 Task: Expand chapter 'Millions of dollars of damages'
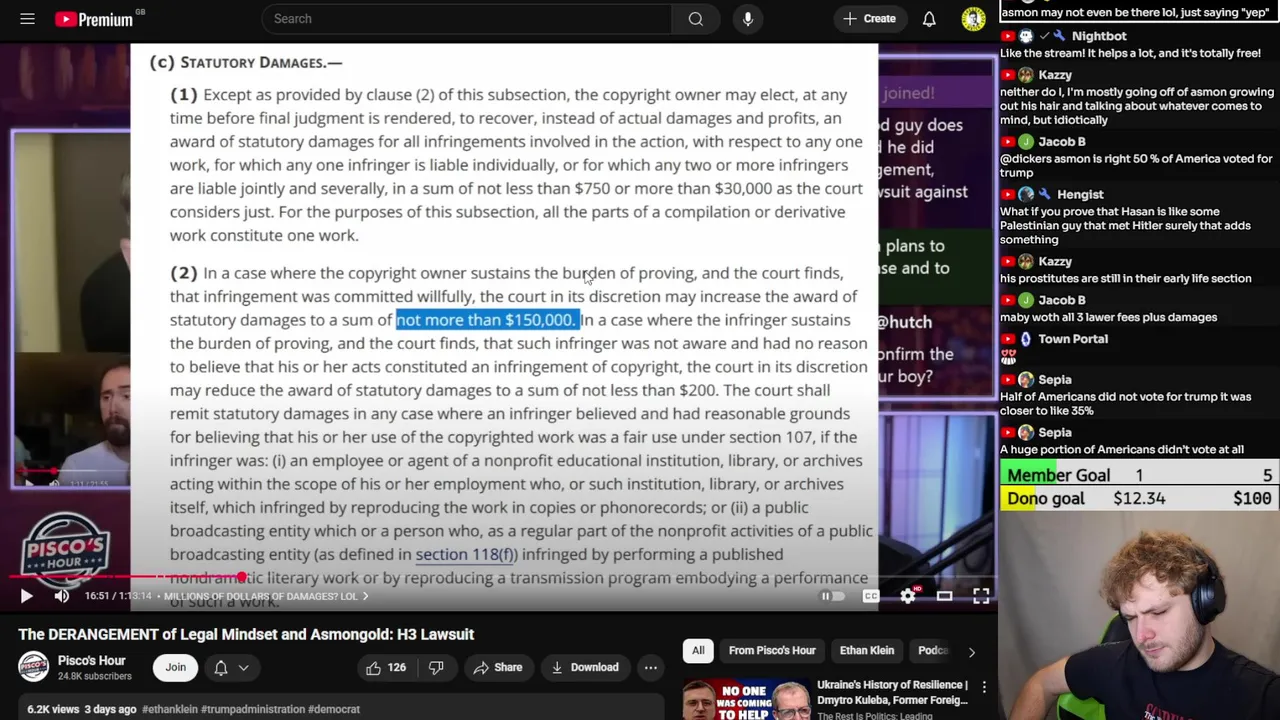(x=265, y=596)
